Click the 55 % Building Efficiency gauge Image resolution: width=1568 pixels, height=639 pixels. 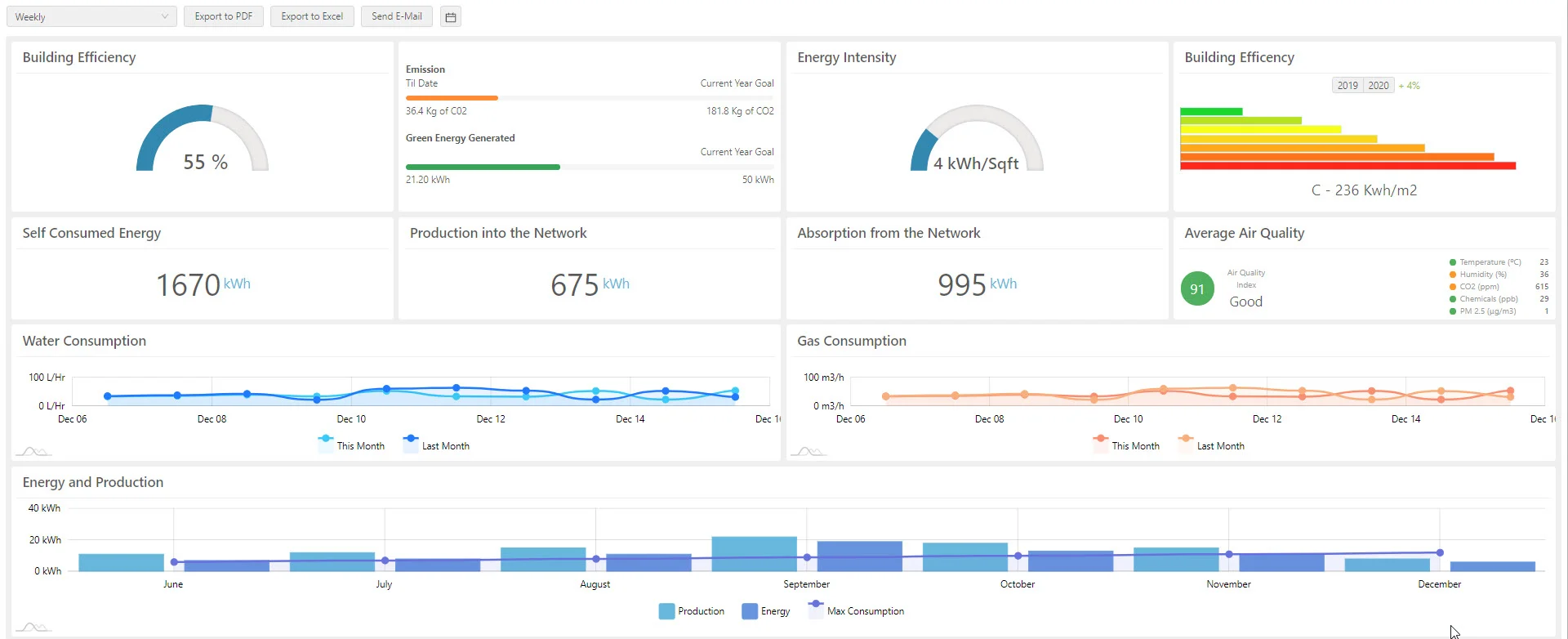pos(203,137)
